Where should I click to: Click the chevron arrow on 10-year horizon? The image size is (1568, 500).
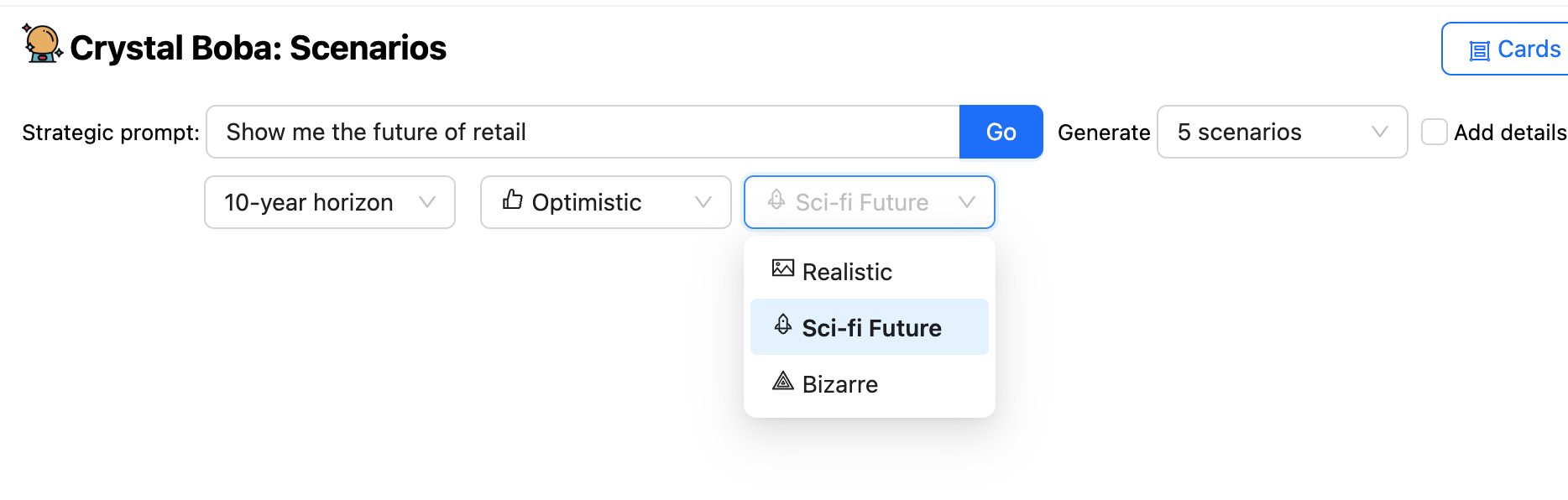pos(427,202)
